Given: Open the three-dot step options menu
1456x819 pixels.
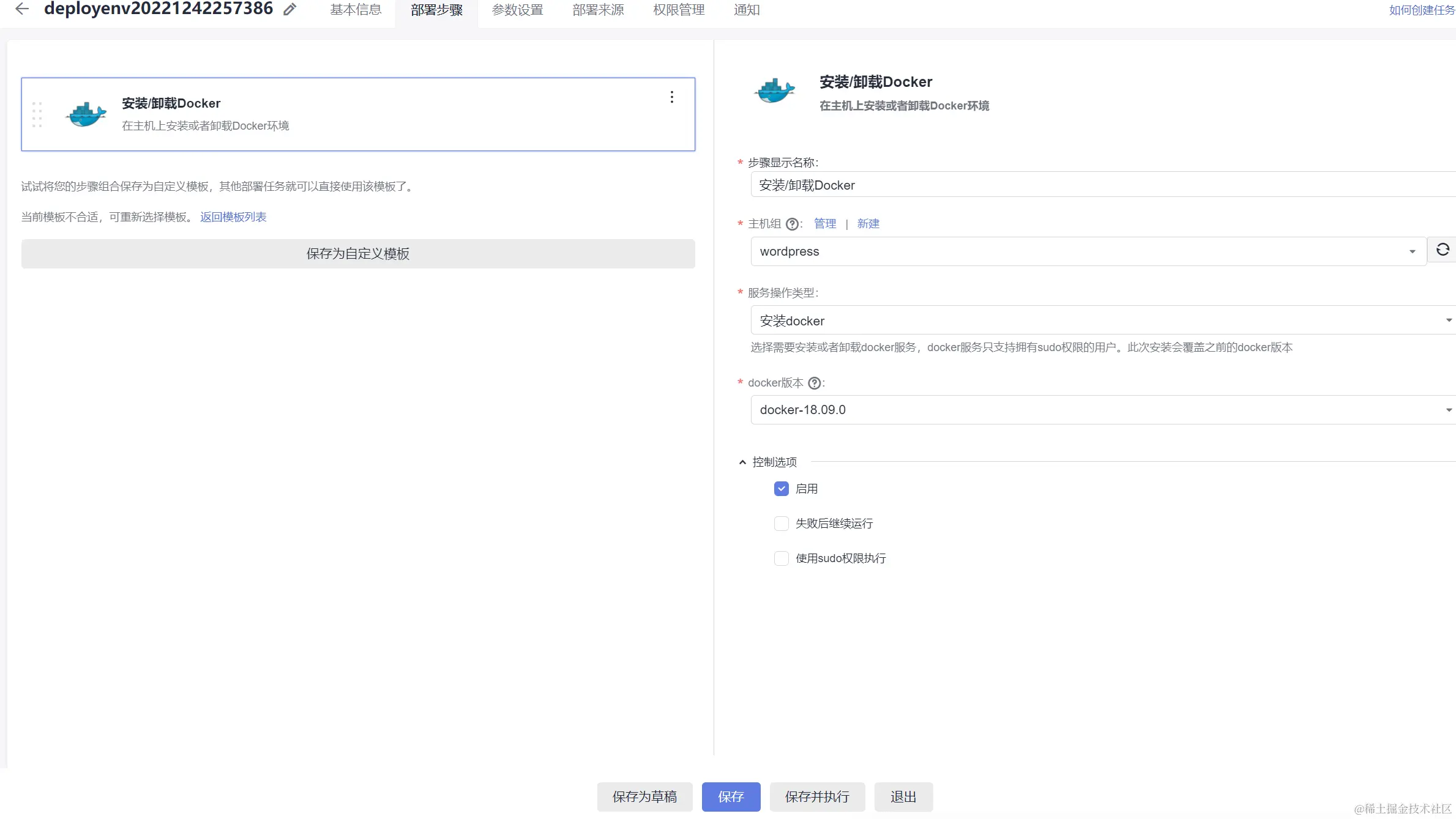Looking at the screenshot, I should [671, 97].
